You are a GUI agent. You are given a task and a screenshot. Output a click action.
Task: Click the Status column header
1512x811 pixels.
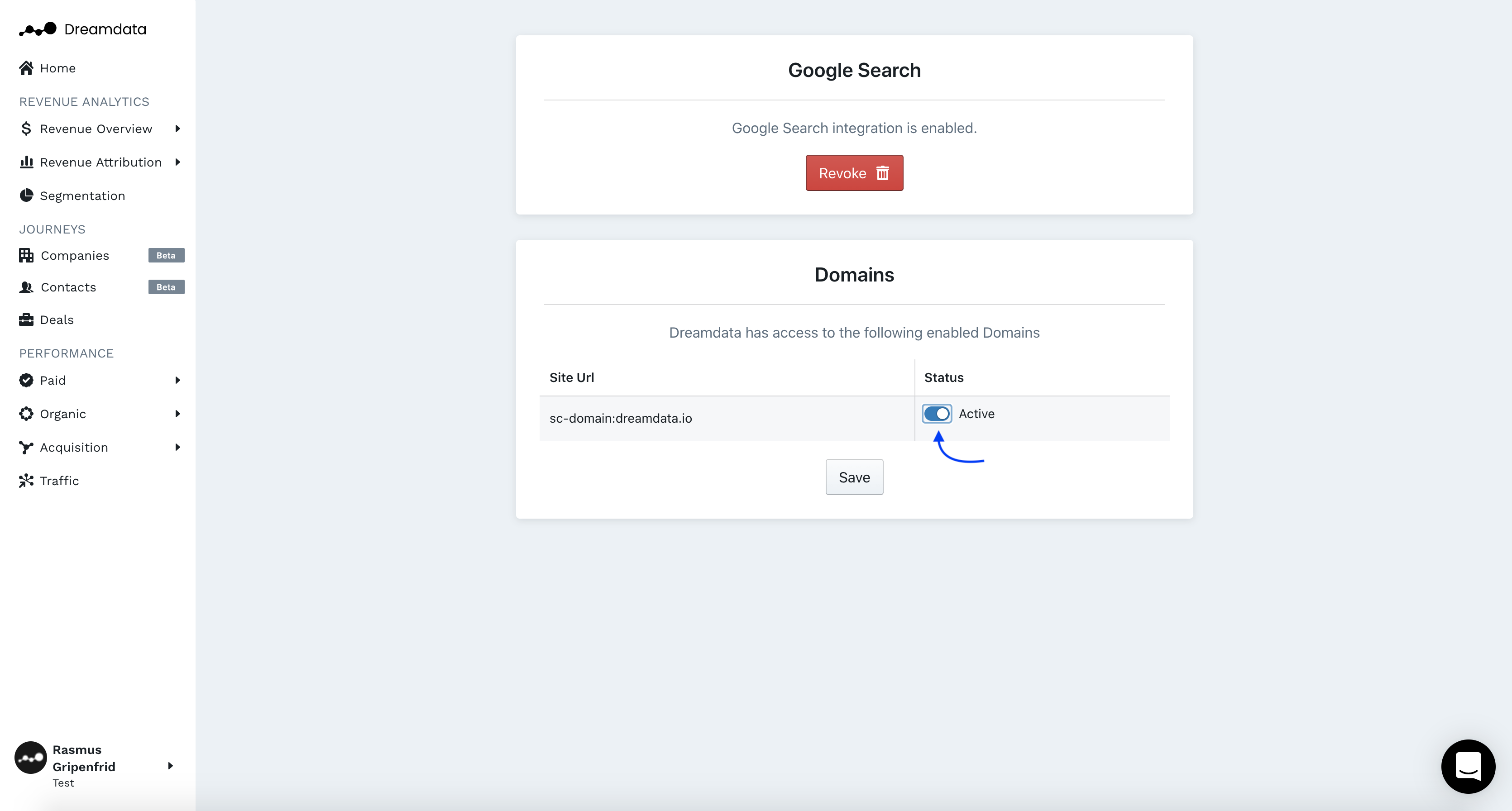[944, 377]
